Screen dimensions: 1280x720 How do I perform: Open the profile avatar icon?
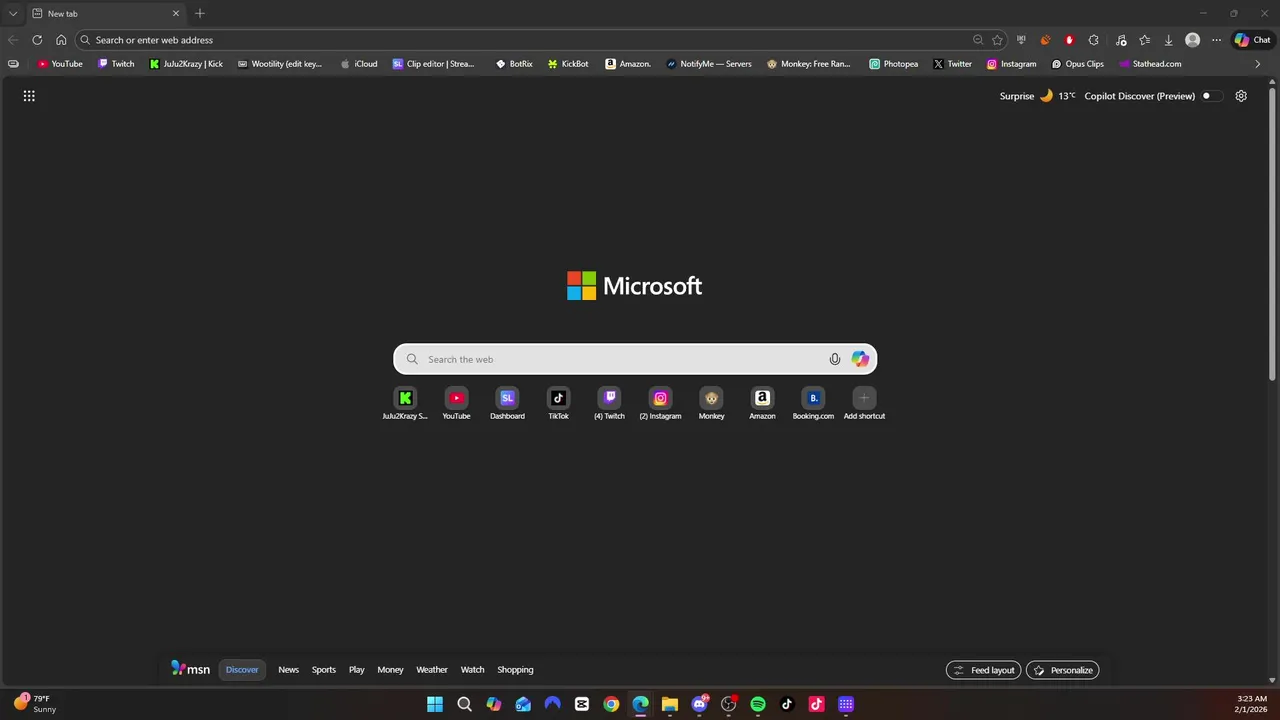click(1192, 40)
